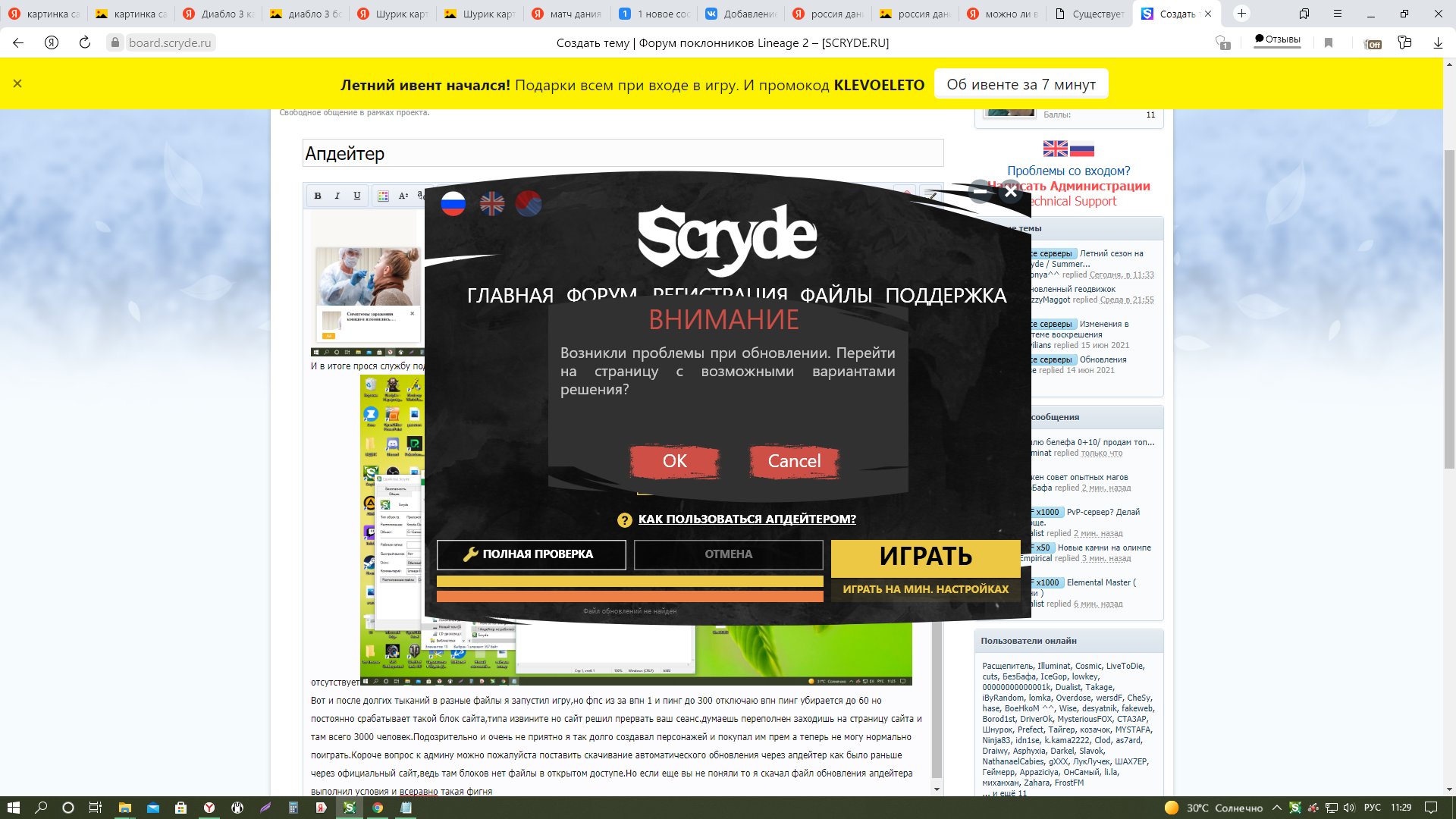Choose Korean flag language option
This screenshot has height=819, width=1456.
pyautogui.click(x=529, y=203)
